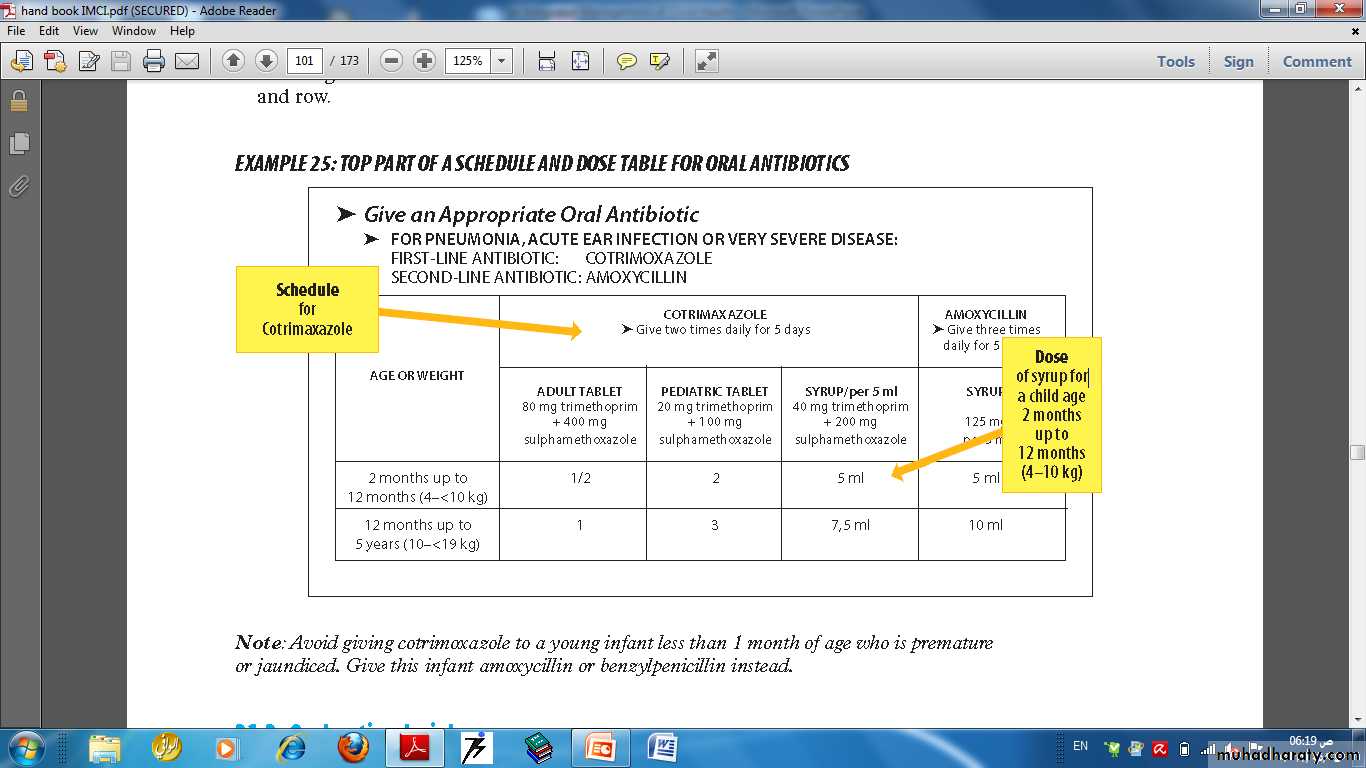This screenshot has width=1366, height=768.
Task: Switch to read mode full-screen view
Action: [707, 61]
